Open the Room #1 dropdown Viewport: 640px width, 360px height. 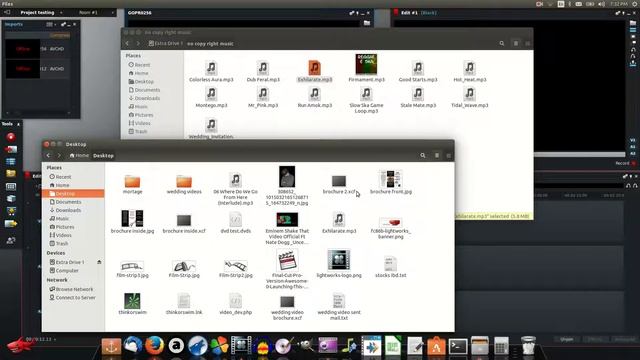[113, 13]
